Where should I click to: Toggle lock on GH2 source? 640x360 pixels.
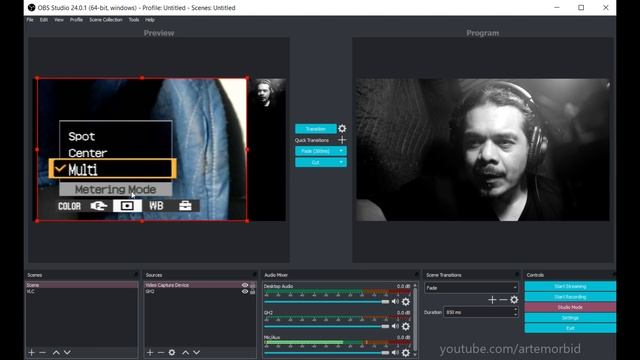(253, 291)
